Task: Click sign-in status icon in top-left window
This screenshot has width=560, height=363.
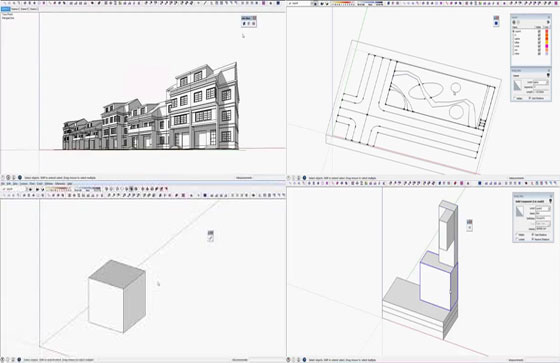Action: tap(14, 177)
